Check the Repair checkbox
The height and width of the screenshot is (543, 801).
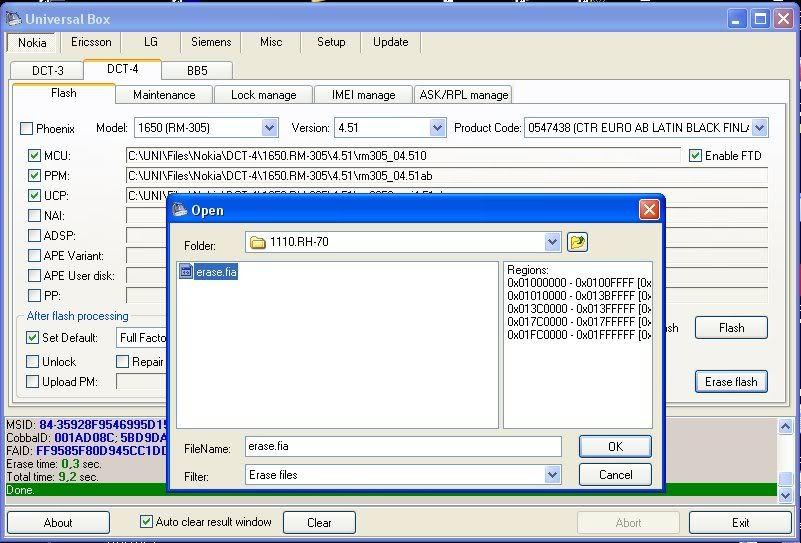[122, 362]
